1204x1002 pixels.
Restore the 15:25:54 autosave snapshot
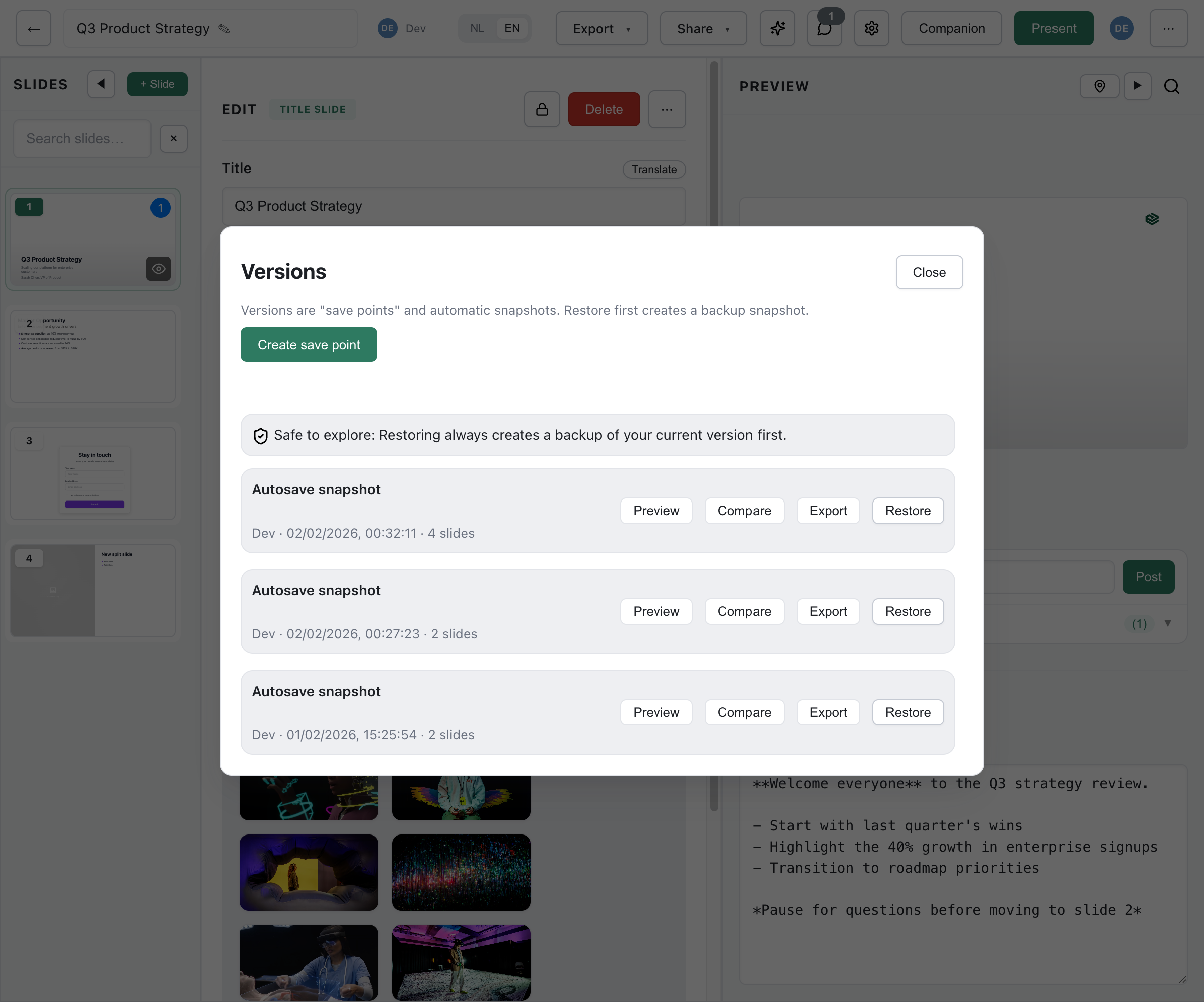click(x=908, y=713)
